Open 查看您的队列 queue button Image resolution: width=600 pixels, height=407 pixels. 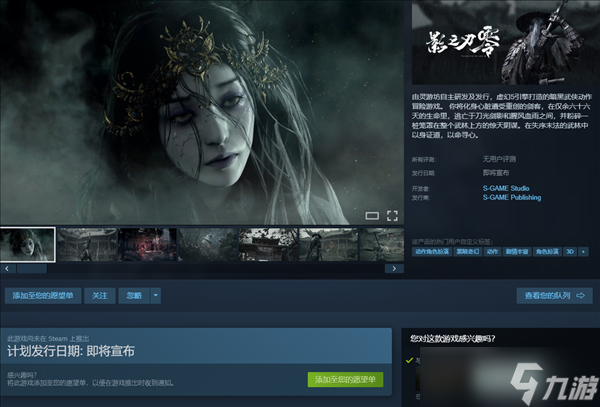coord(554,295)
